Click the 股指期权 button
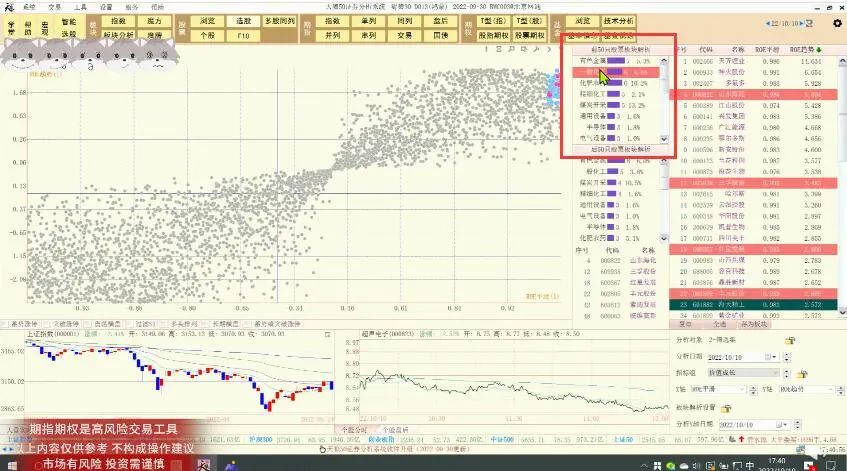 pyautogui.click(x=493, y=35)
